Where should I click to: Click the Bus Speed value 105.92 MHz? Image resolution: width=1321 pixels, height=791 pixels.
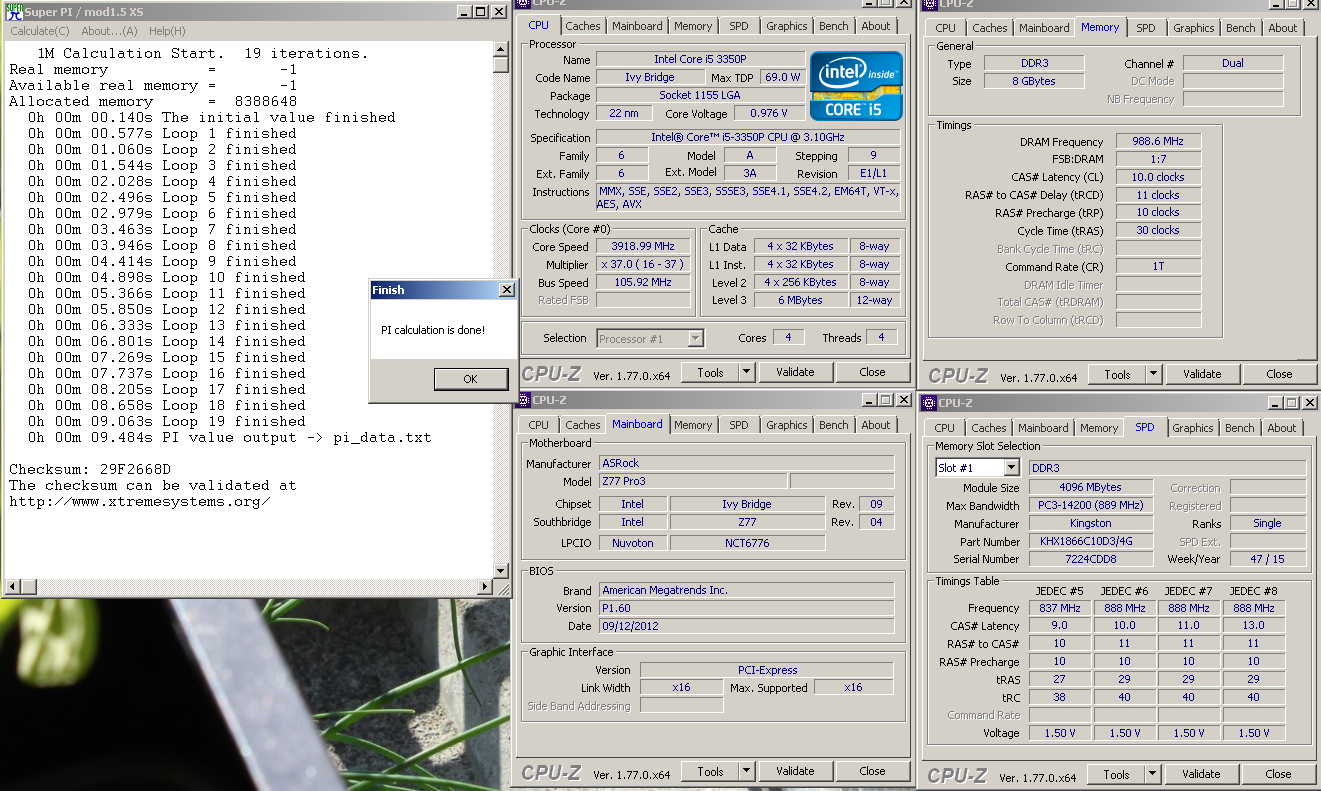click(x=643, y=282)
